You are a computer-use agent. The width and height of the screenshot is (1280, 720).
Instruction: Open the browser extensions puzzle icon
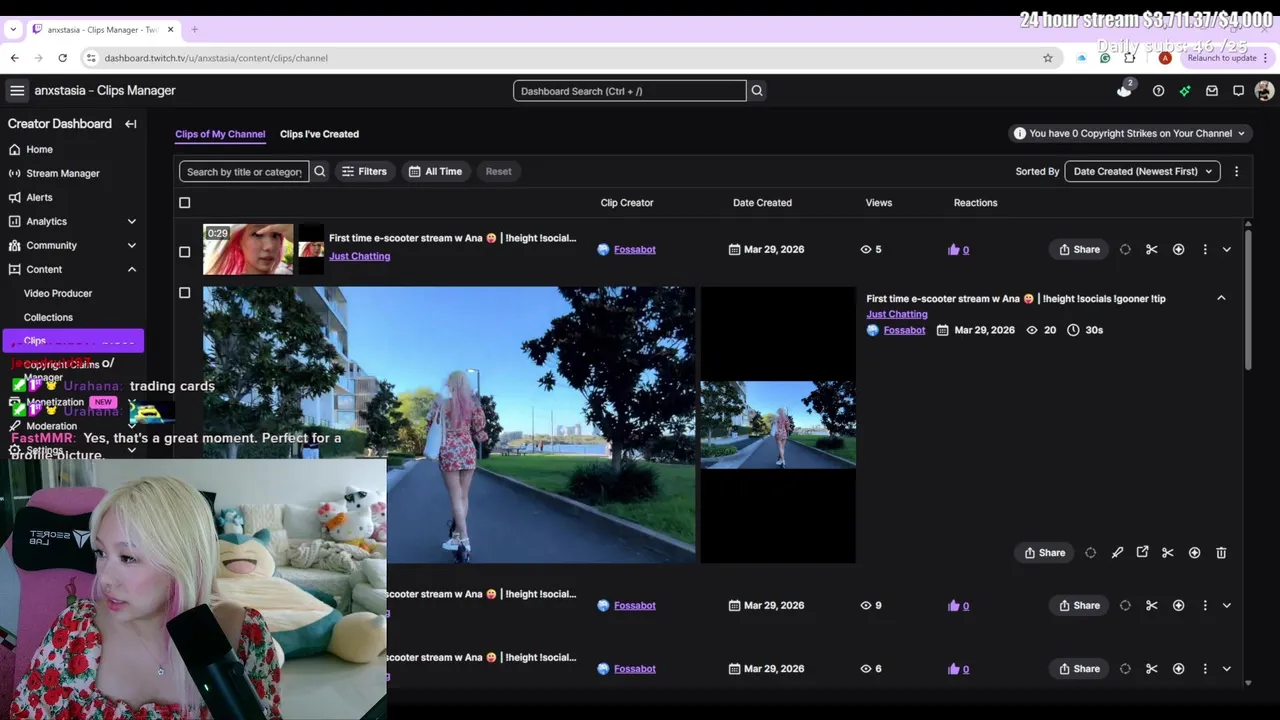click(x=1130, y=58)
